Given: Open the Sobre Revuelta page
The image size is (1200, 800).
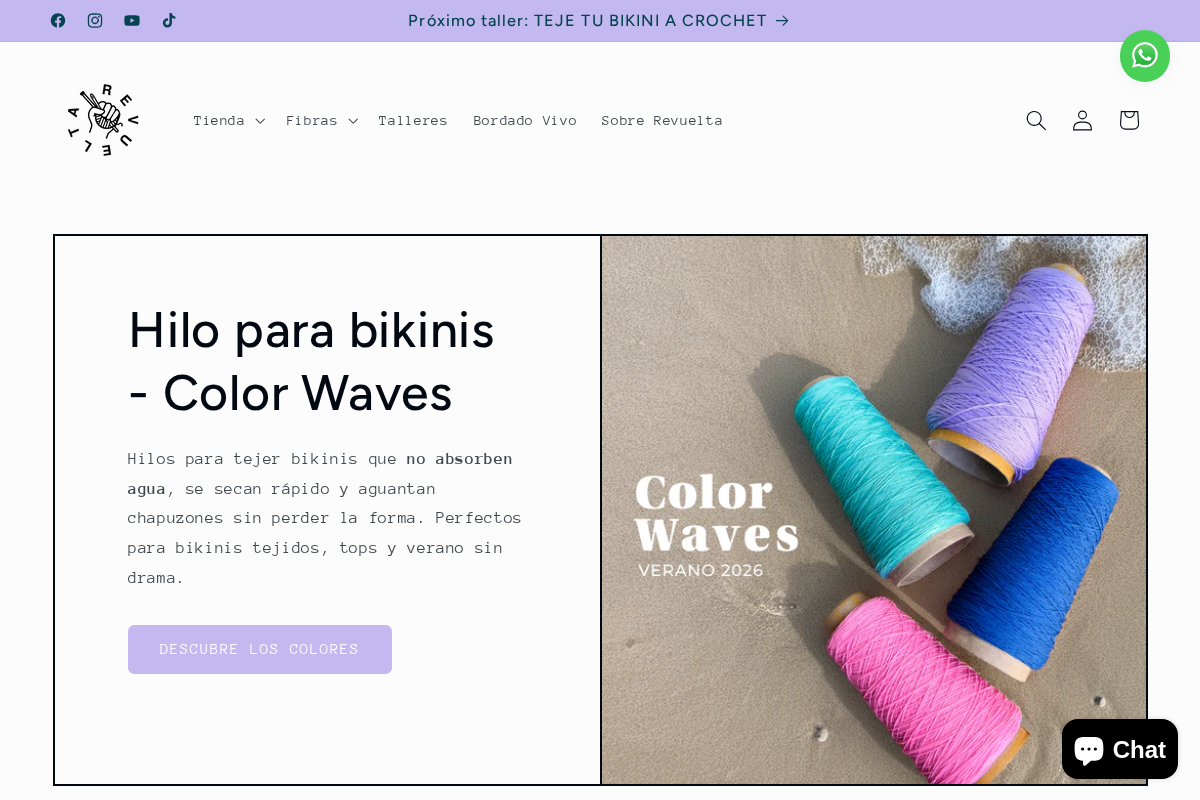Looking at the screenshot, I should (662, 120).
